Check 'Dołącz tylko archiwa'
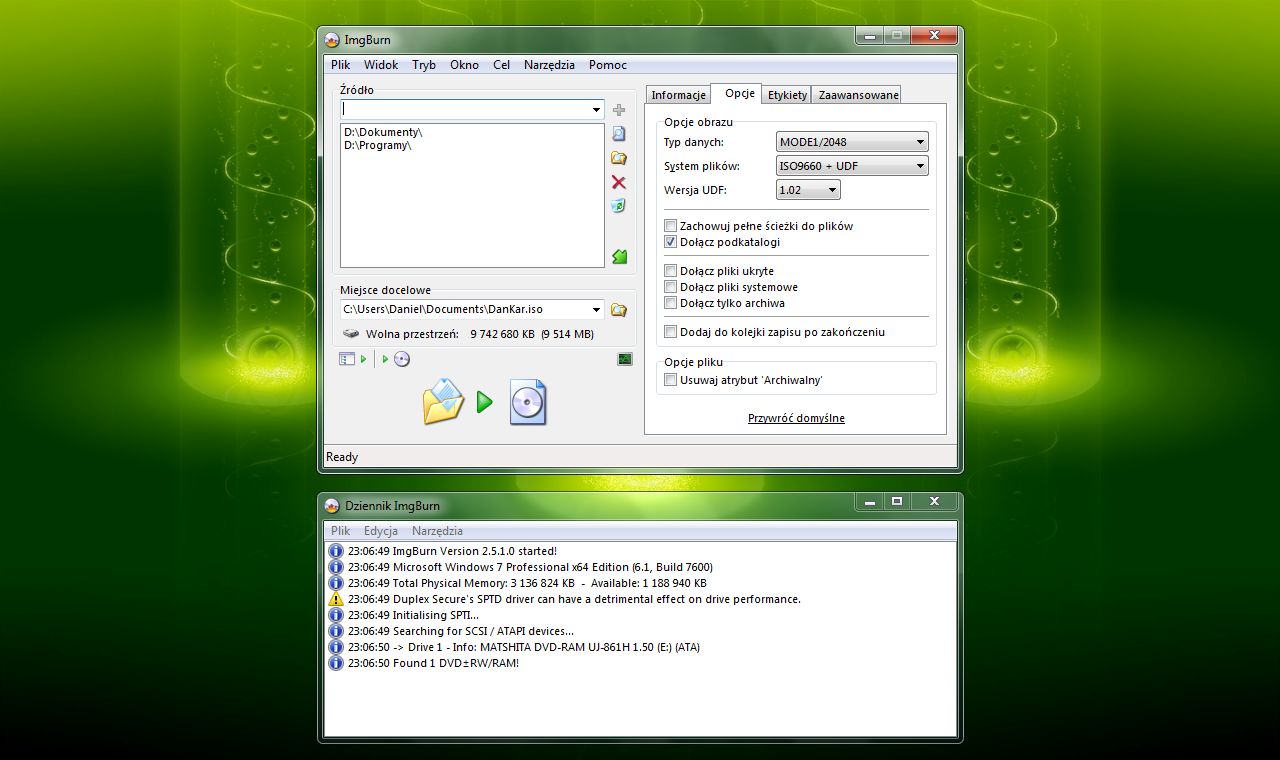Screen dimensions: 1280x760 click(671, 303)
